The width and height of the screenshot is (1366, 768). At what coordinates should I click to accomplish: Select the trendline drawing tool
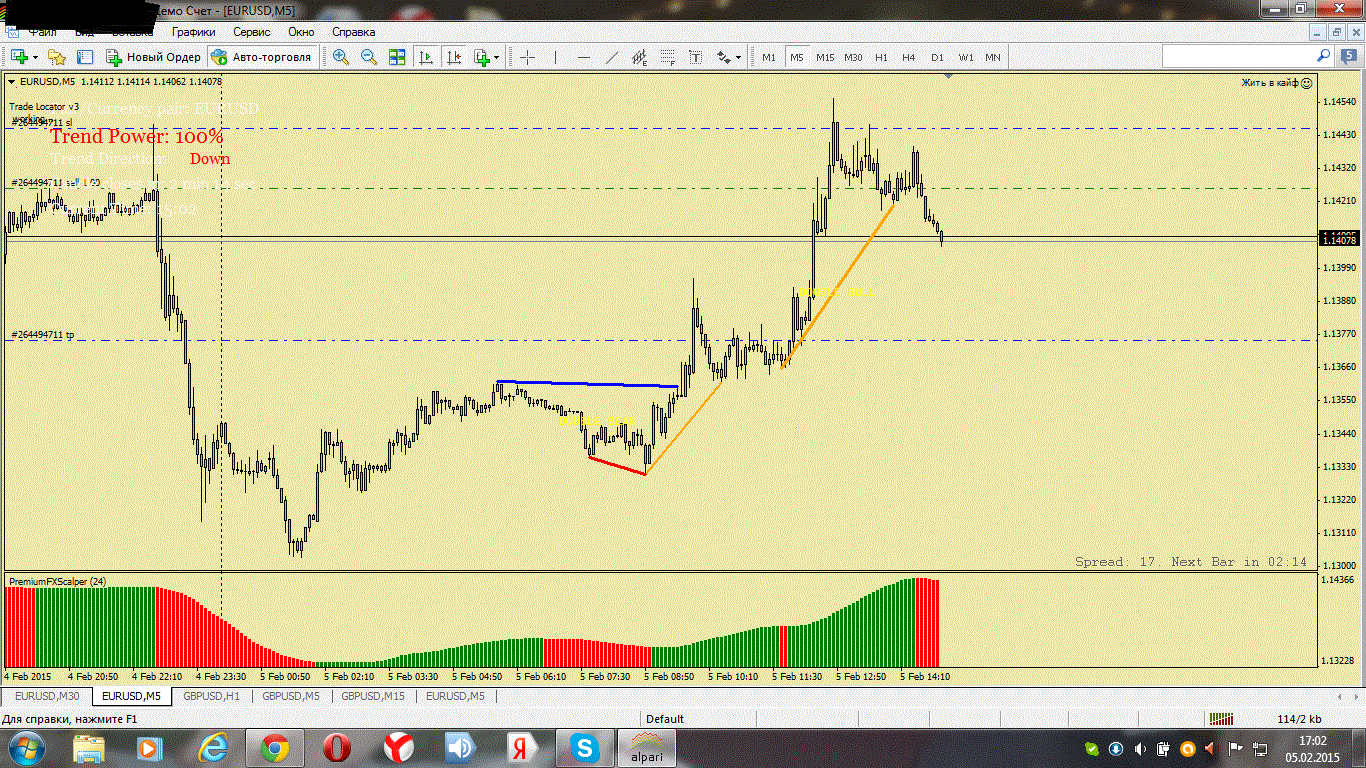coord(612,57)
